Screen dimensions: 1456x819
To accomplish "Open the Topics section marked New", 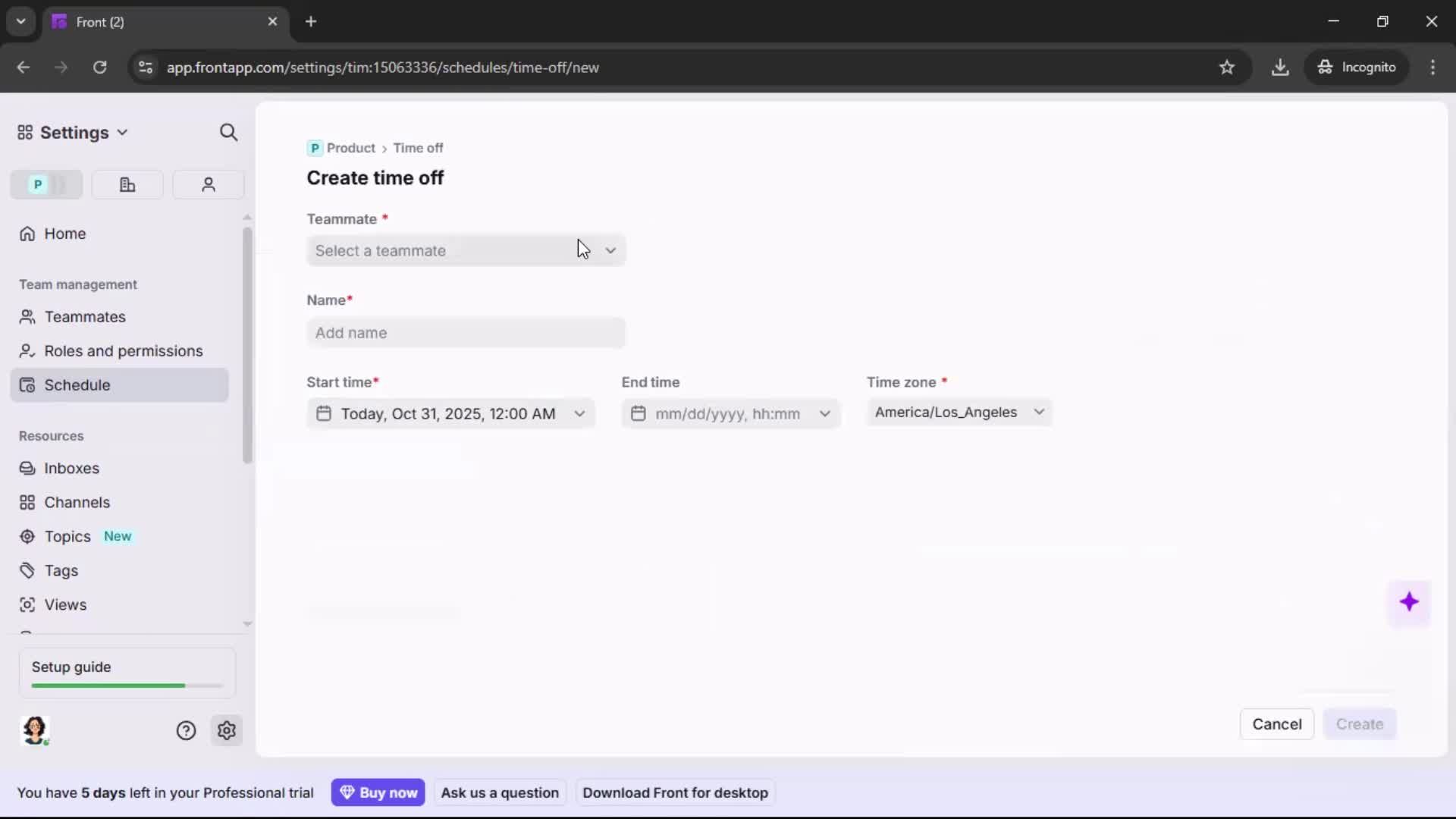I will 67,536.
